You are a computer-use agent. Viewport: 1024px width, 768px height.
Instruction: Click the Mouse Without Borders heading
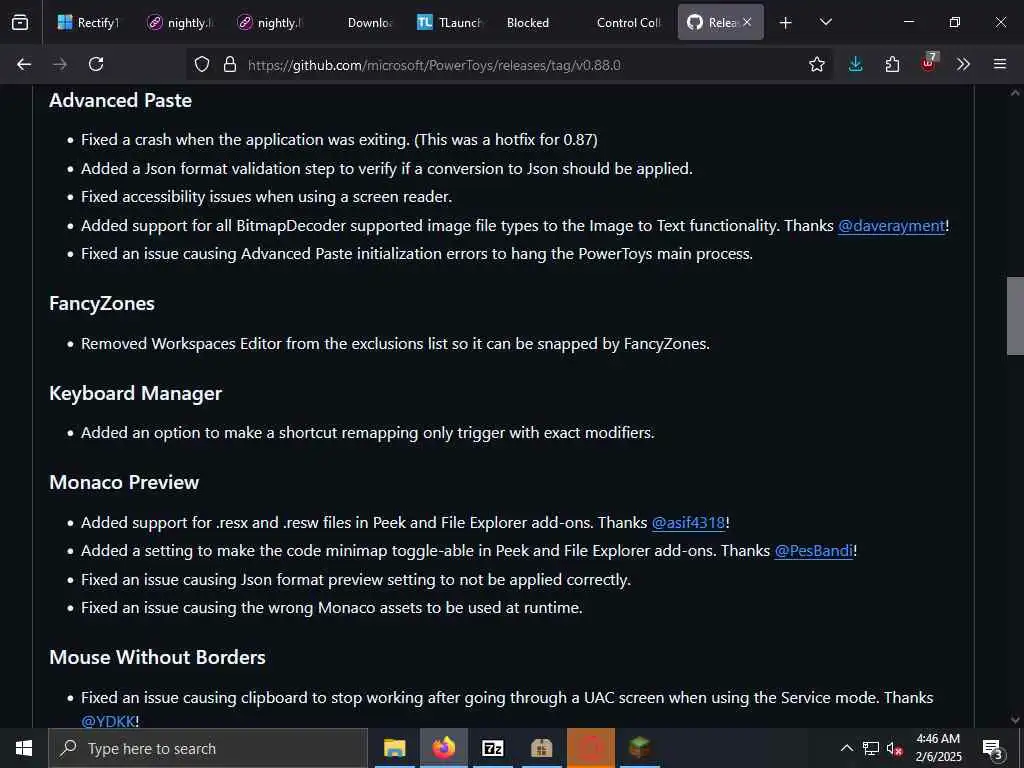[x=157, y=657]
